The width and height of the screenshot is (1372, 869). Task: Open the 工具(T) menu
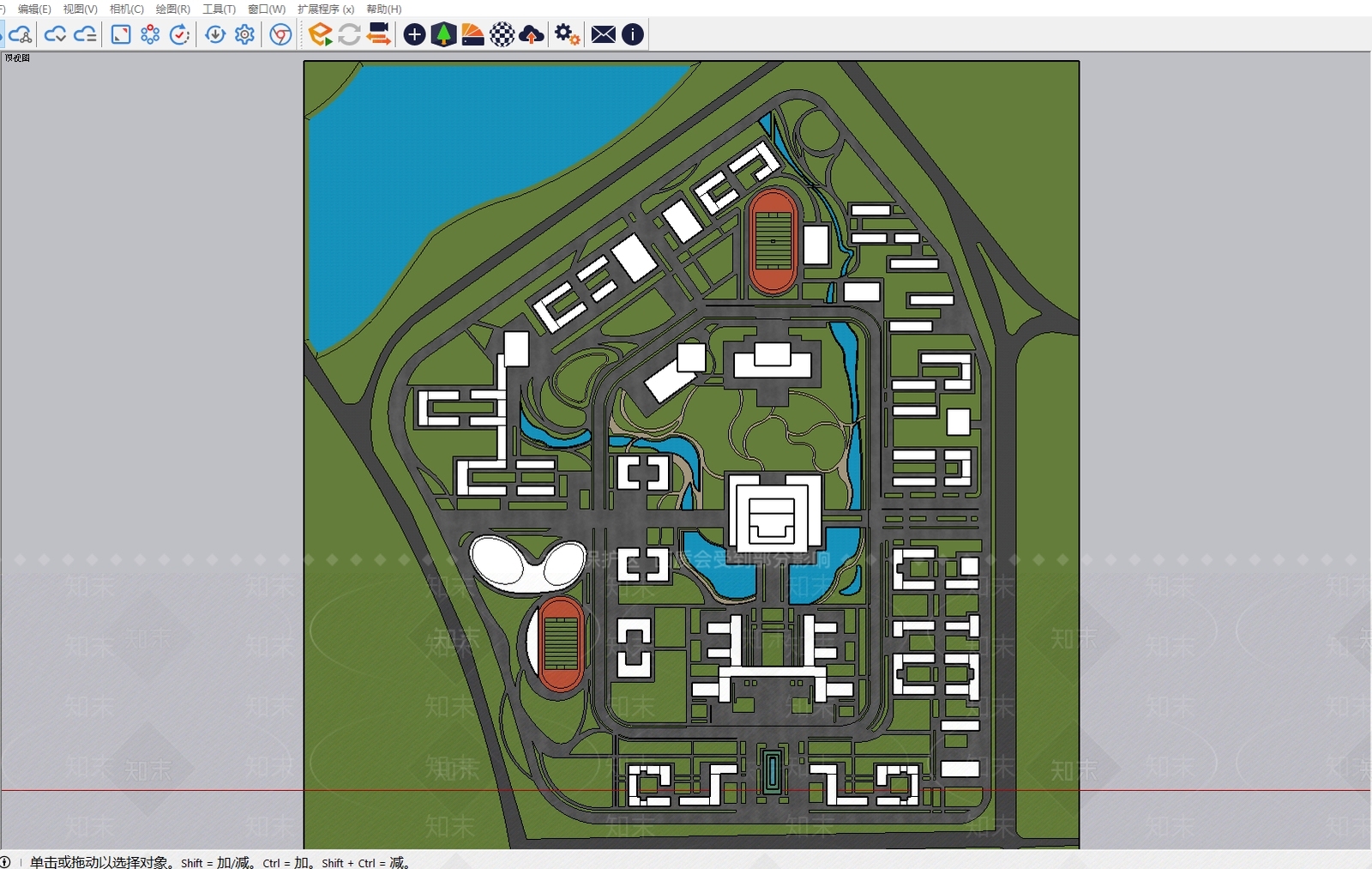coord(219,9)
